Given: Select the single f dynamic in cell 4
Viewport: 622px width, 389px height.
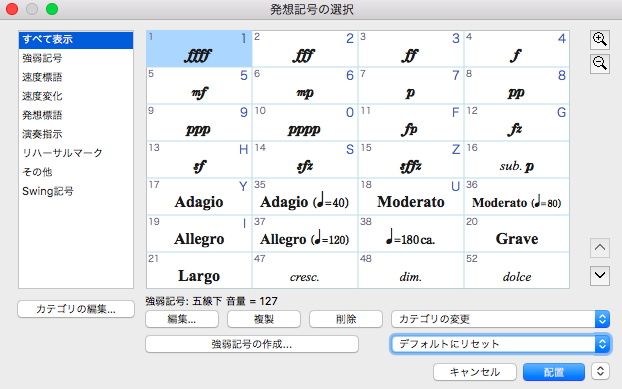Looking at the screenshot, I should click(x=517, y=49).
